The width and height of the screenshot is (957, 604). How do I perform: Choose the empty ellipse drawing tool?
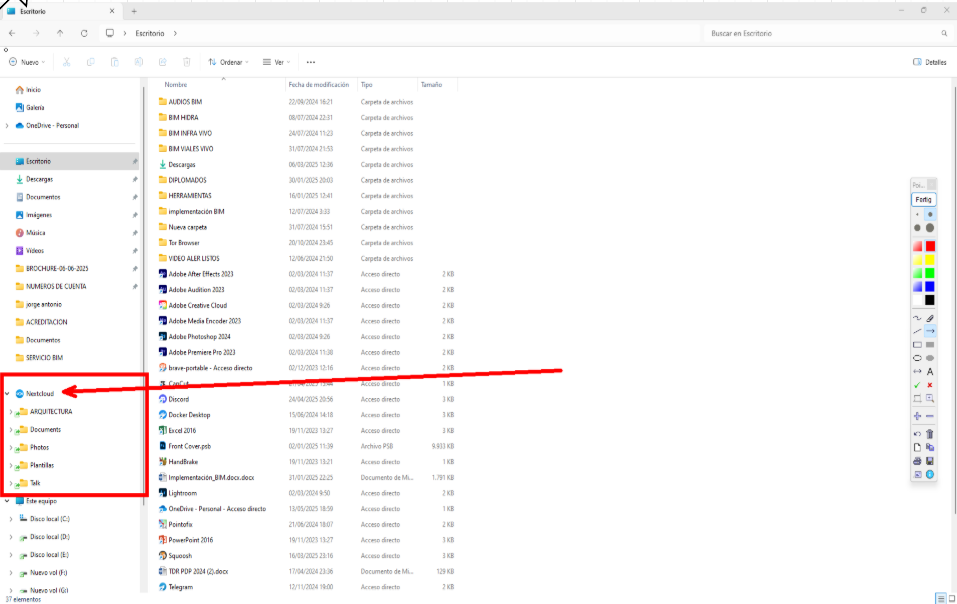917,358
